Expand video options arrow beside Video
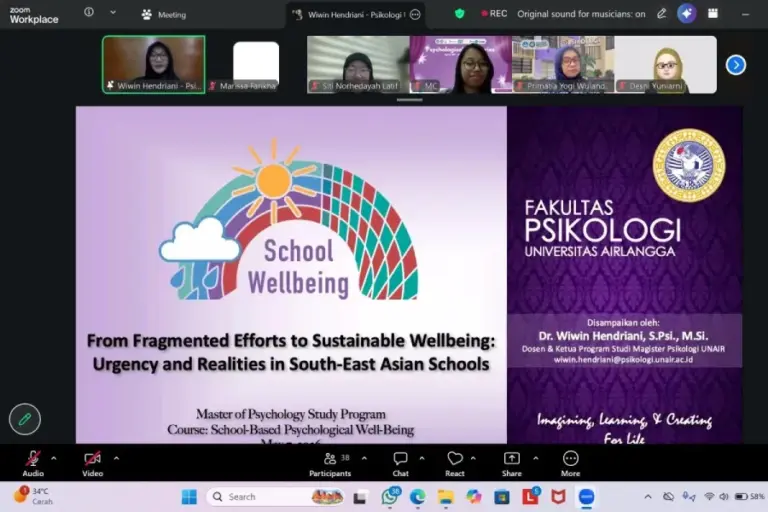The width and height of the screenshot is (768, 512). [116, 459]
